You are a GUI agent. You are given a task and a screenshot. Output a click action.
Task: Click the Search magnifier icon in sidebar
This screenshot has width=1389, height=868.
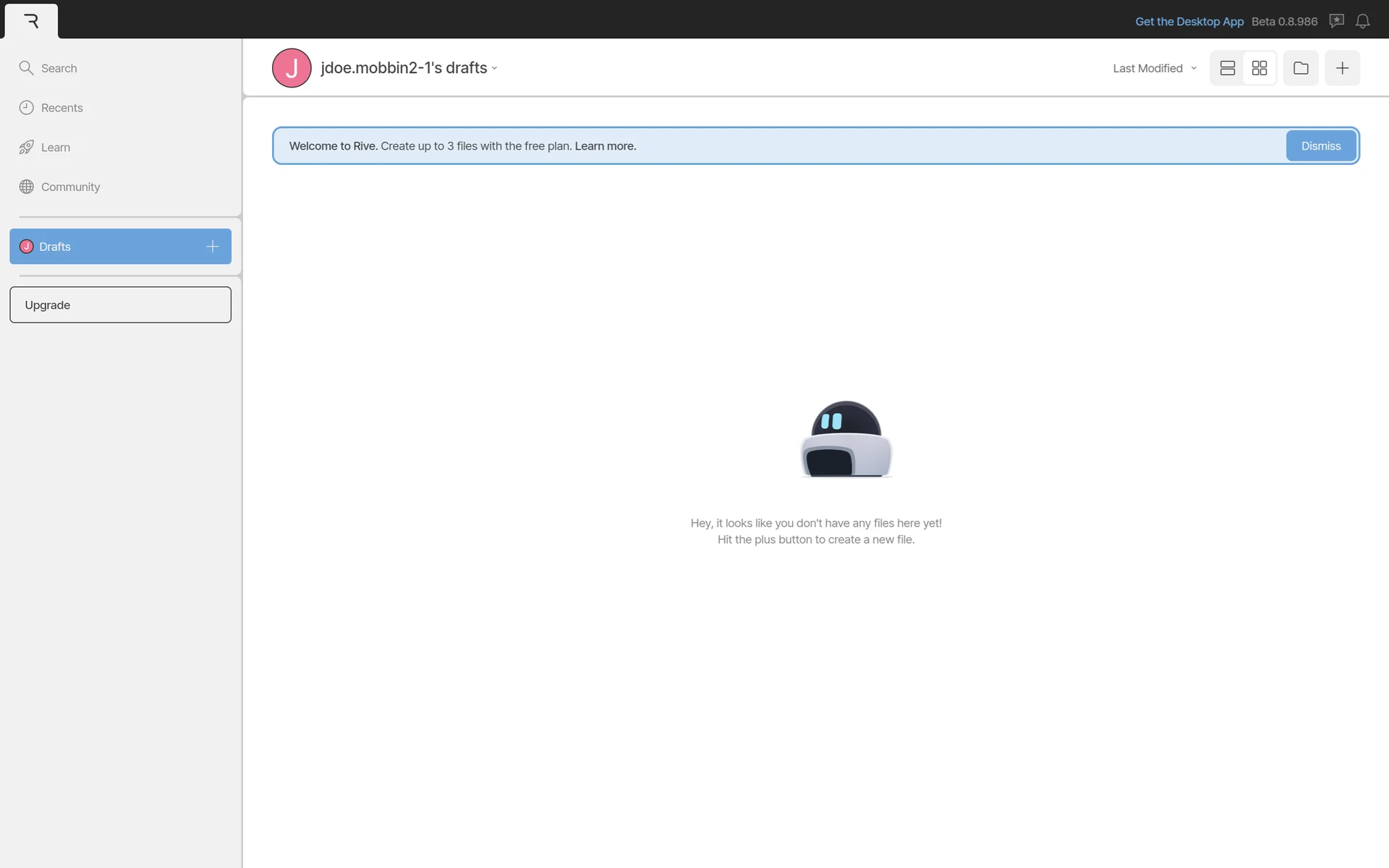tap(27, 68)
